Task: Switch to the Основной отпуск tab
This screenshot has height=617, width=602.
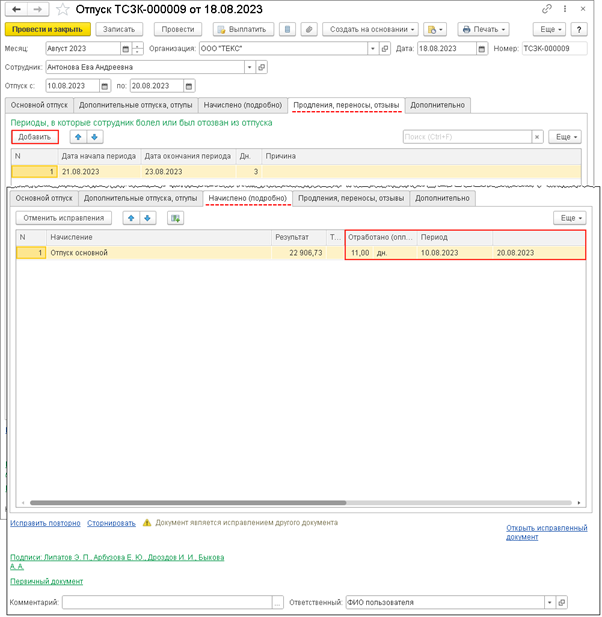Action: (37, 105)
